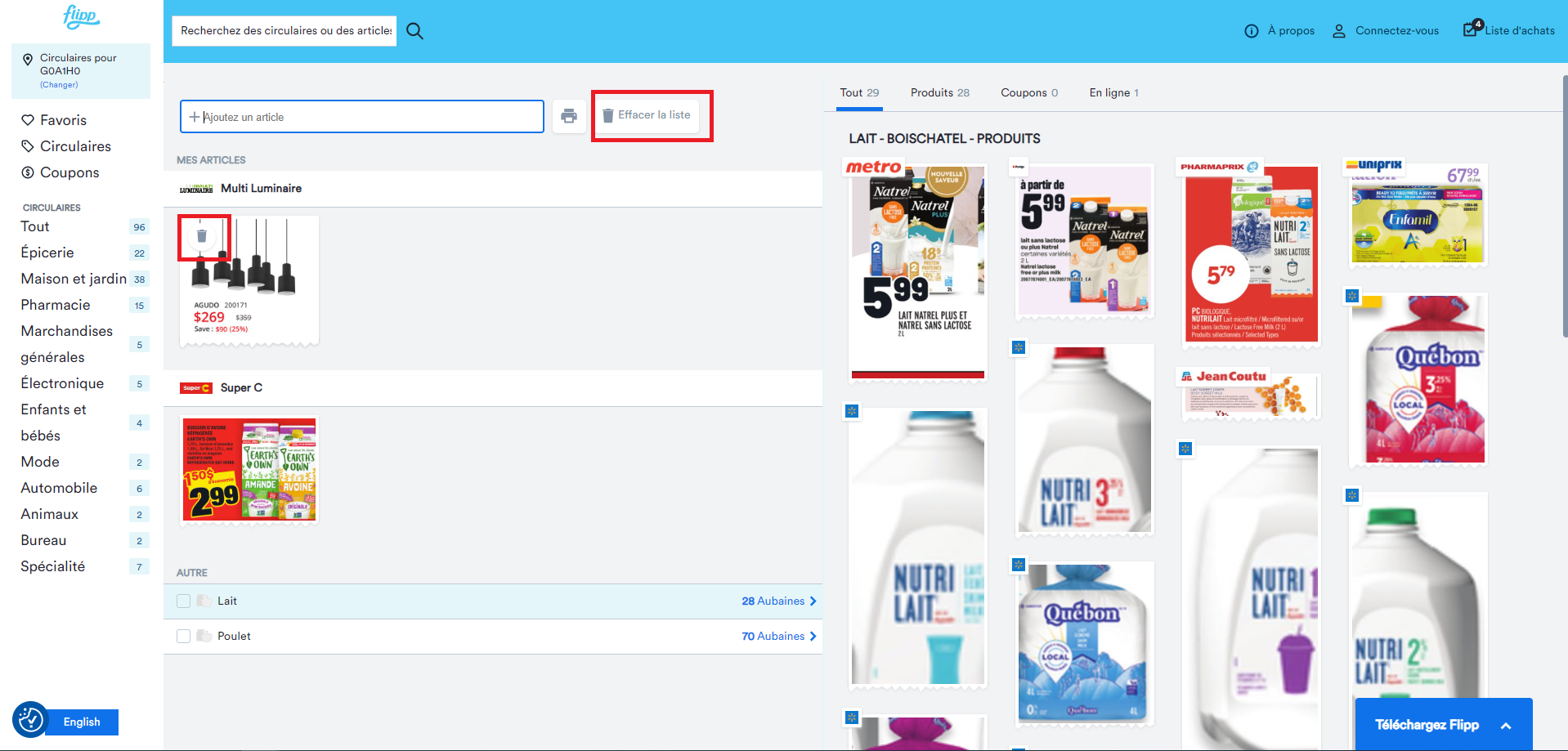The height and width of the screenshot is (751, 1568).
Task: Click the Circulaires tag icon
Action: pyautogui.click(x=28, y=146)
